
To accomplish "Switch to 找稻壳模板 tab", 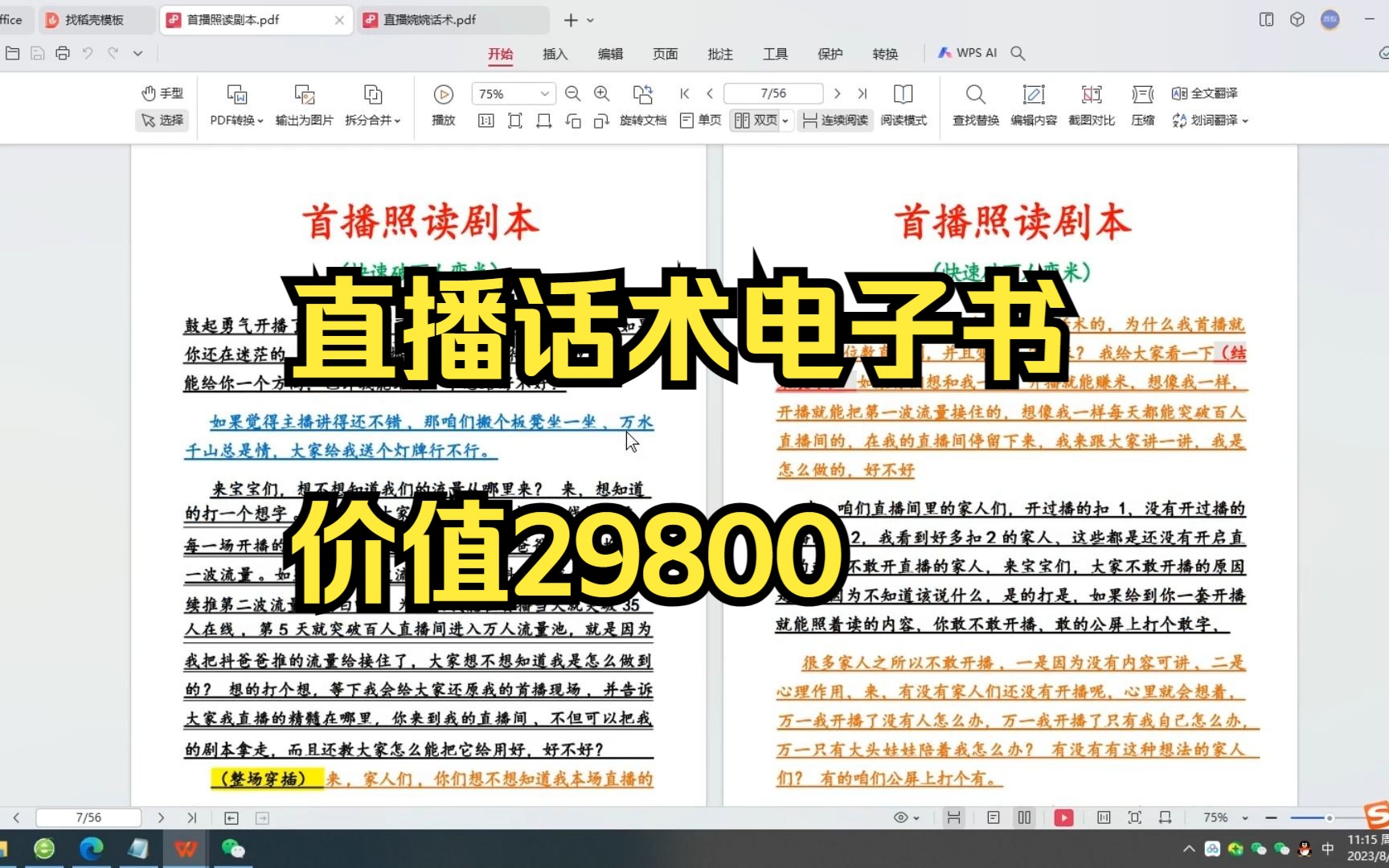I will pyautogui.click(x=96, y=20).
